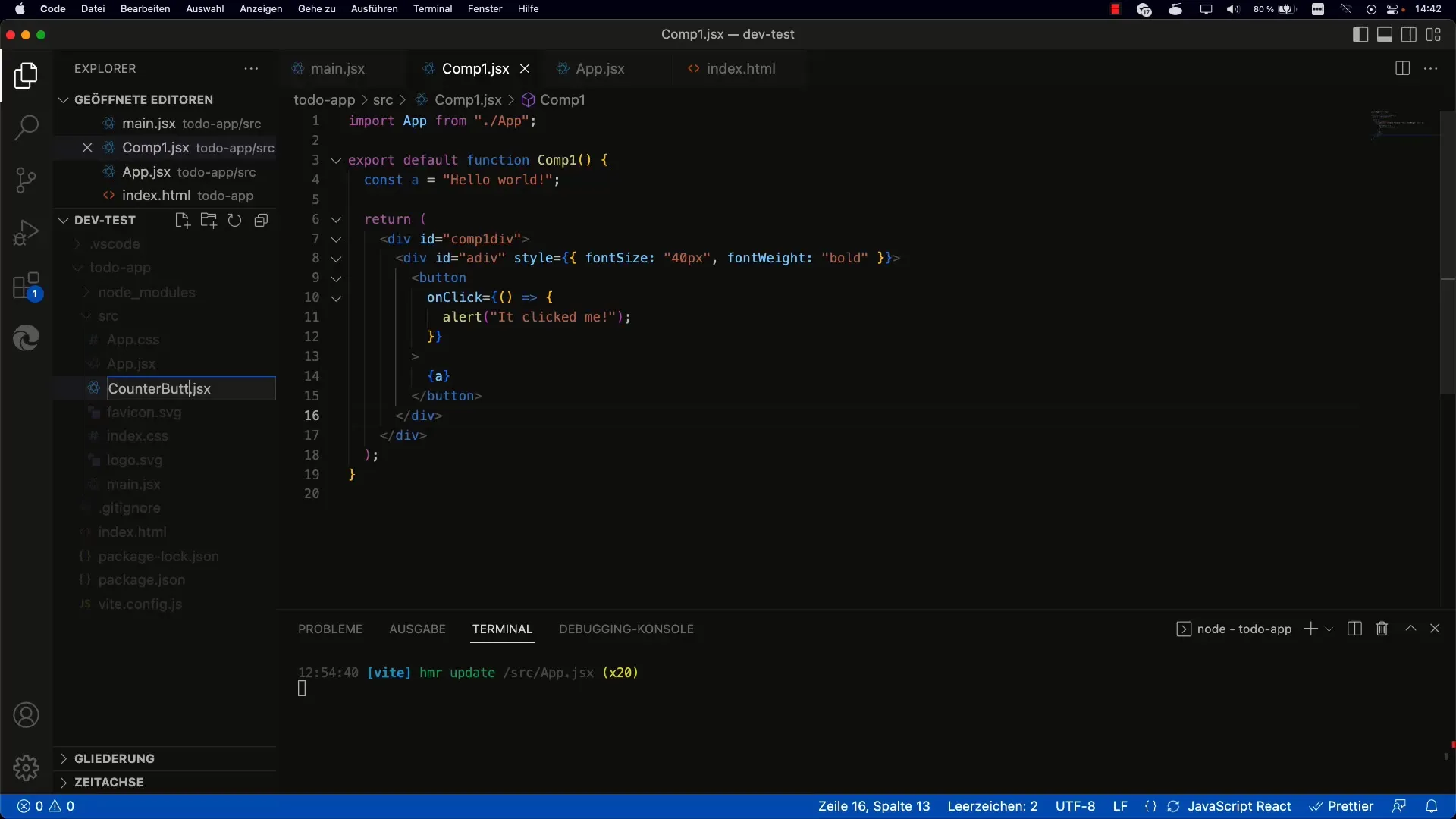
Task: Change end of line sequence LF
Action: [x=1120, y=806]
